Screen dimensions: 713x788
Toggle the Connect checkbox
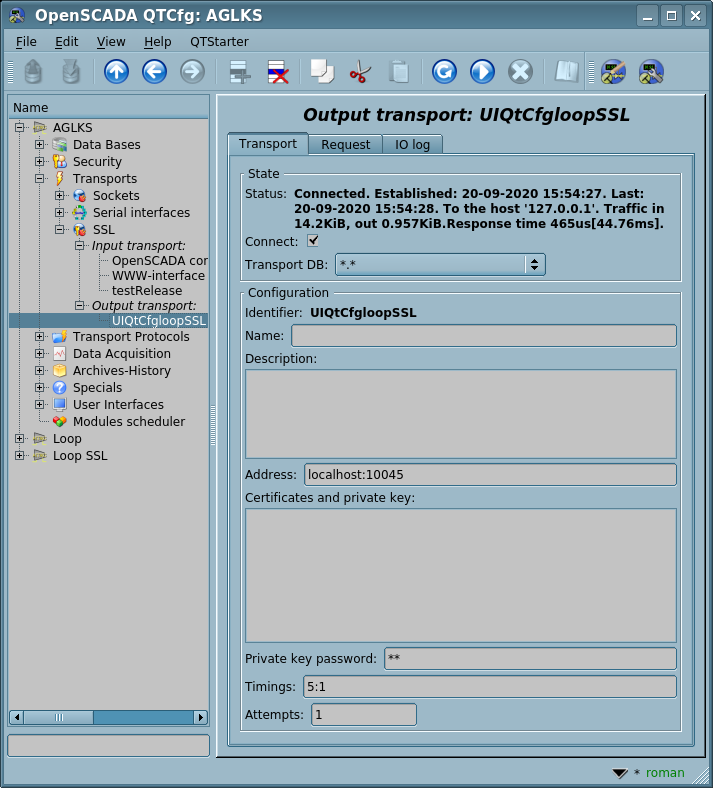tap(313, 241)
